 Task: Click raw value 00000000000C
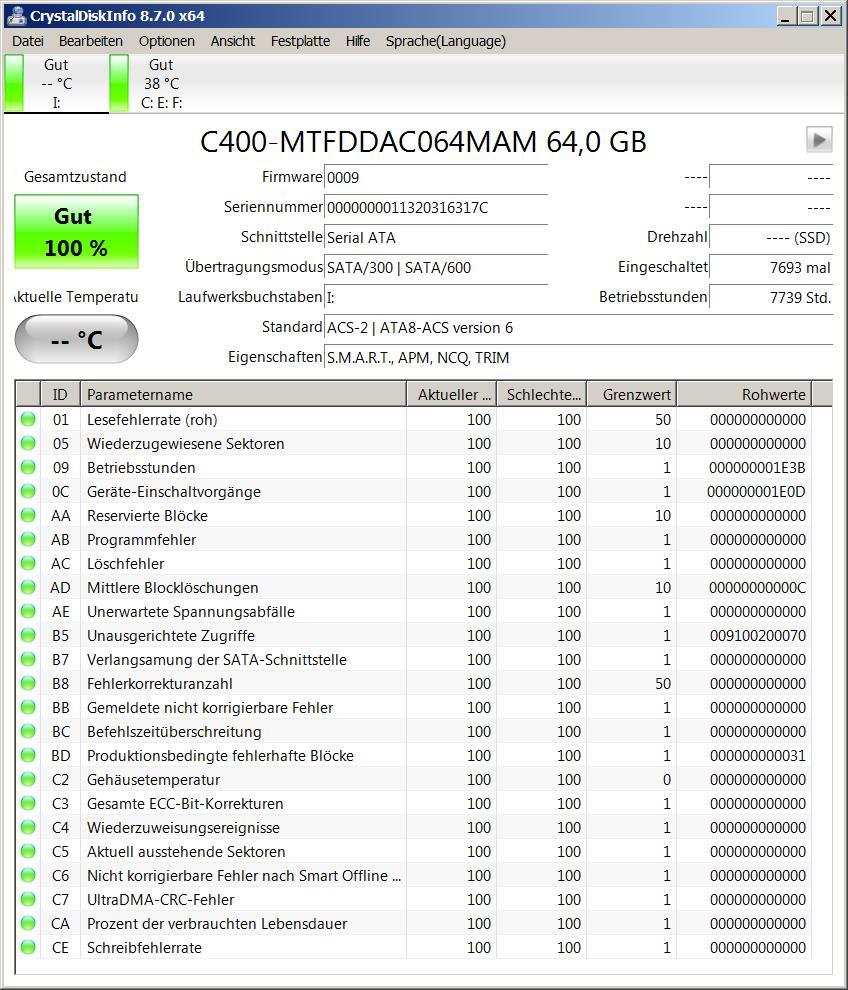(x=758, y=587)
